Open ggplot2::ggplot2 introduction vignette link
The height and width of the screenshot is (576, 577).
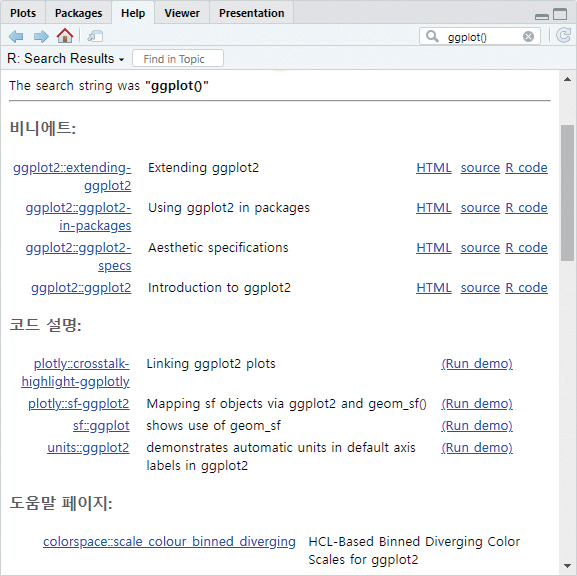[81, 288]
